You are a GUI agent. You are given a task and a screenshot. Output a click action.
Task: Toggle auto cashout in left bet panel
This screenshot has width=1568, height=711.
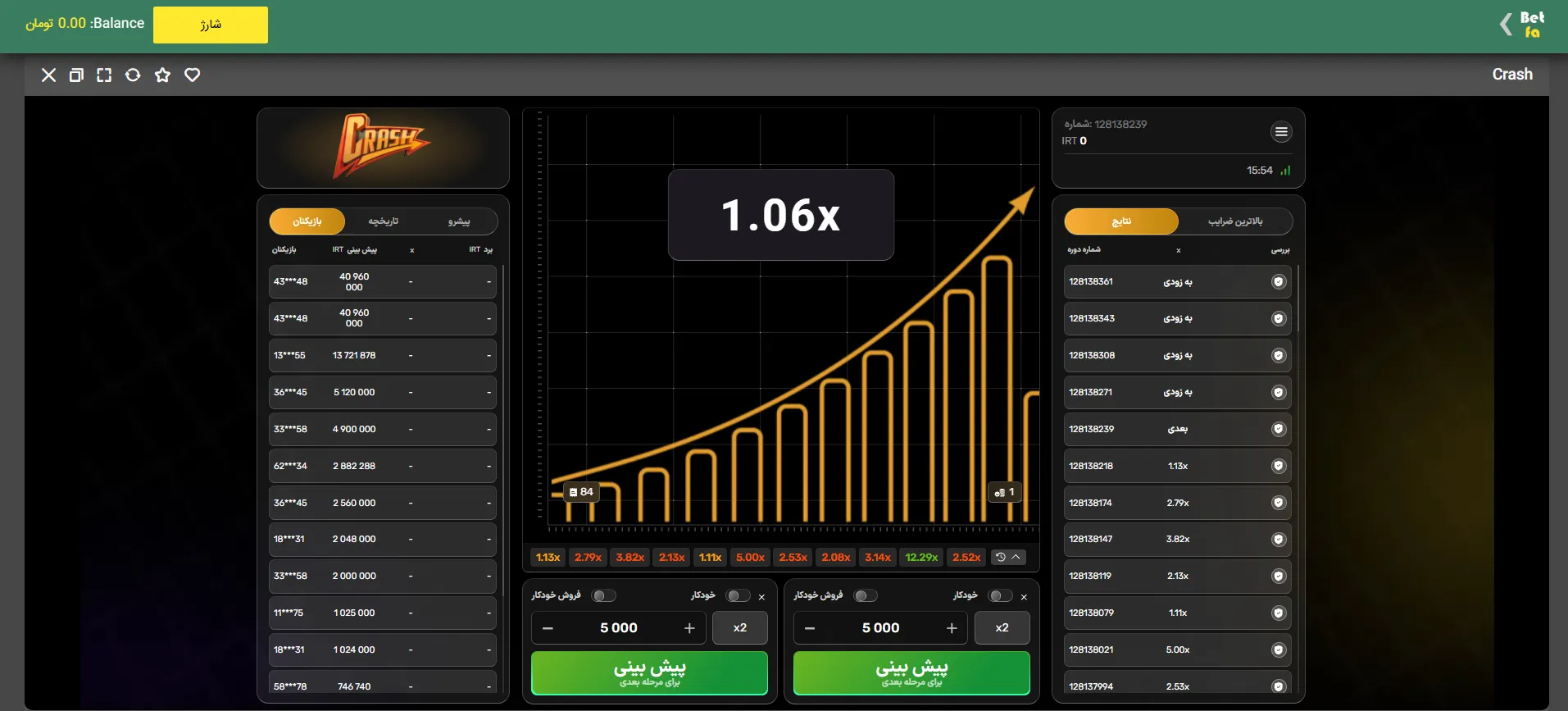click(604, 595)
